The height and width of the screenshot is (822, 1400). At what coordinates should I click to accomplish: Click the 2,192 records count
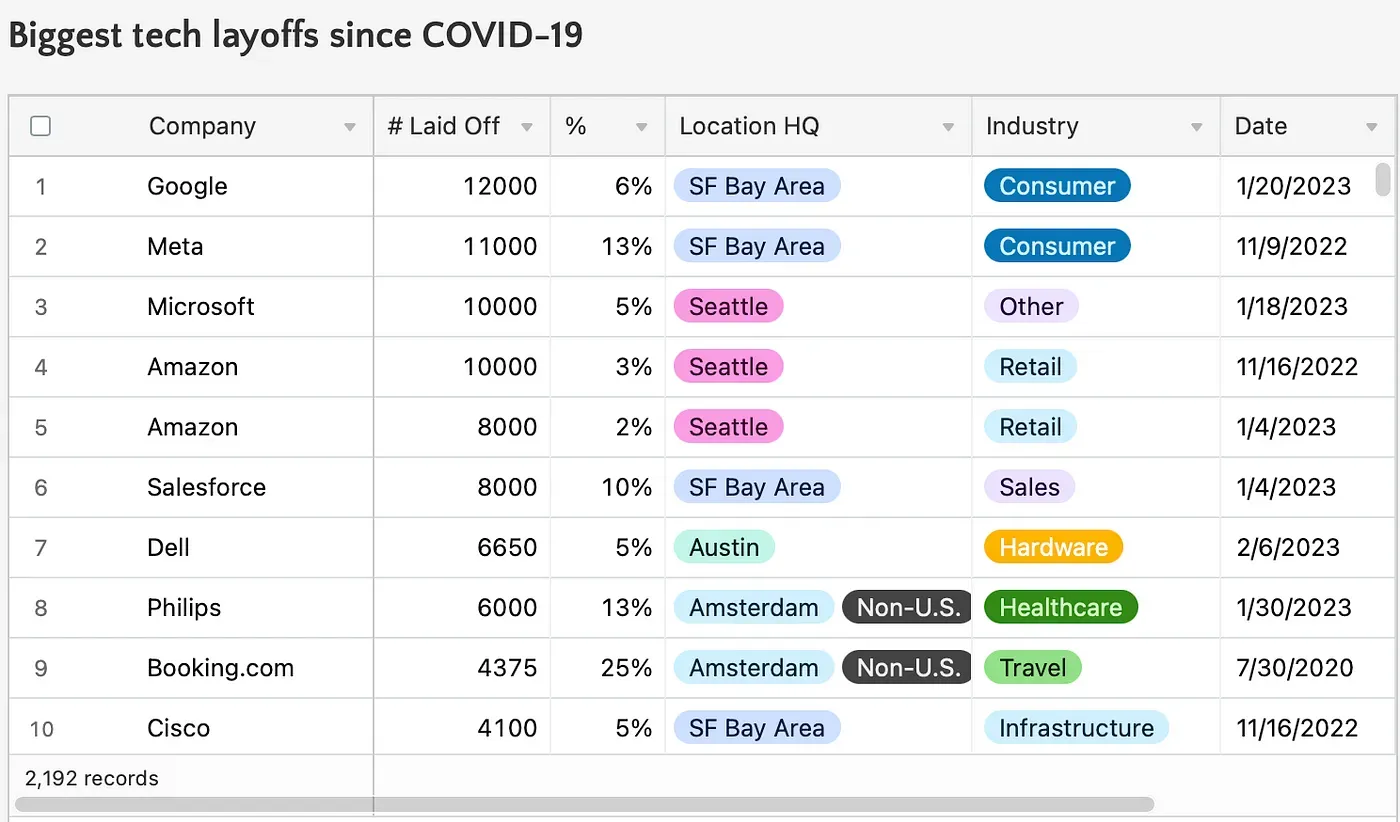[92, 778]
